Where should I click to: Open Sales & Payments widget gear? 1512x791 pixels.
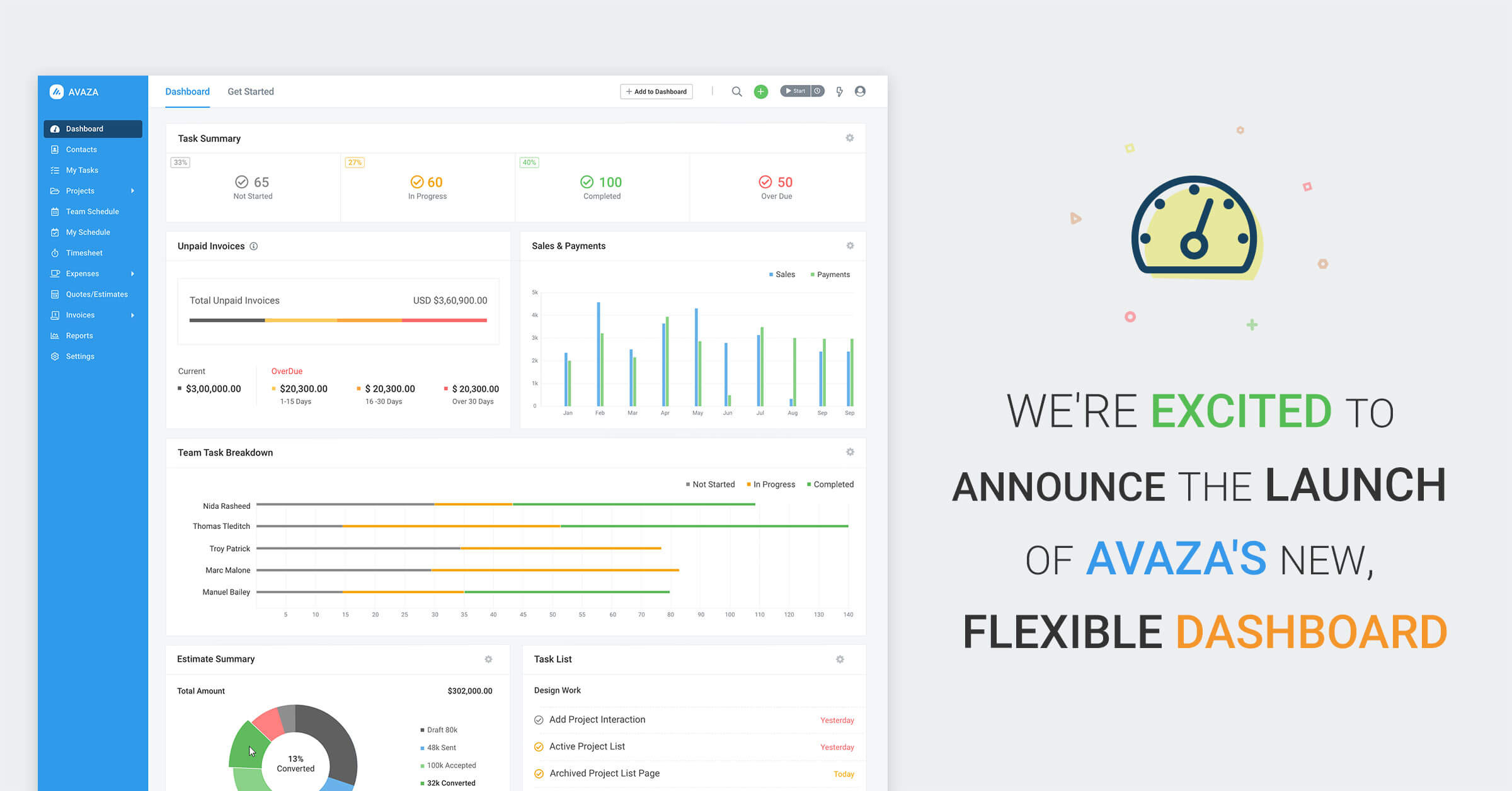click(x=850, y=246)
